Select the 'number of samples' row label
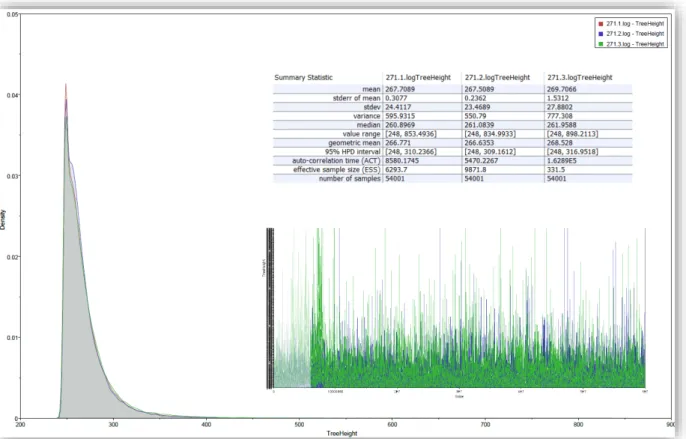The image size is (686, 439). coord(350,179)
